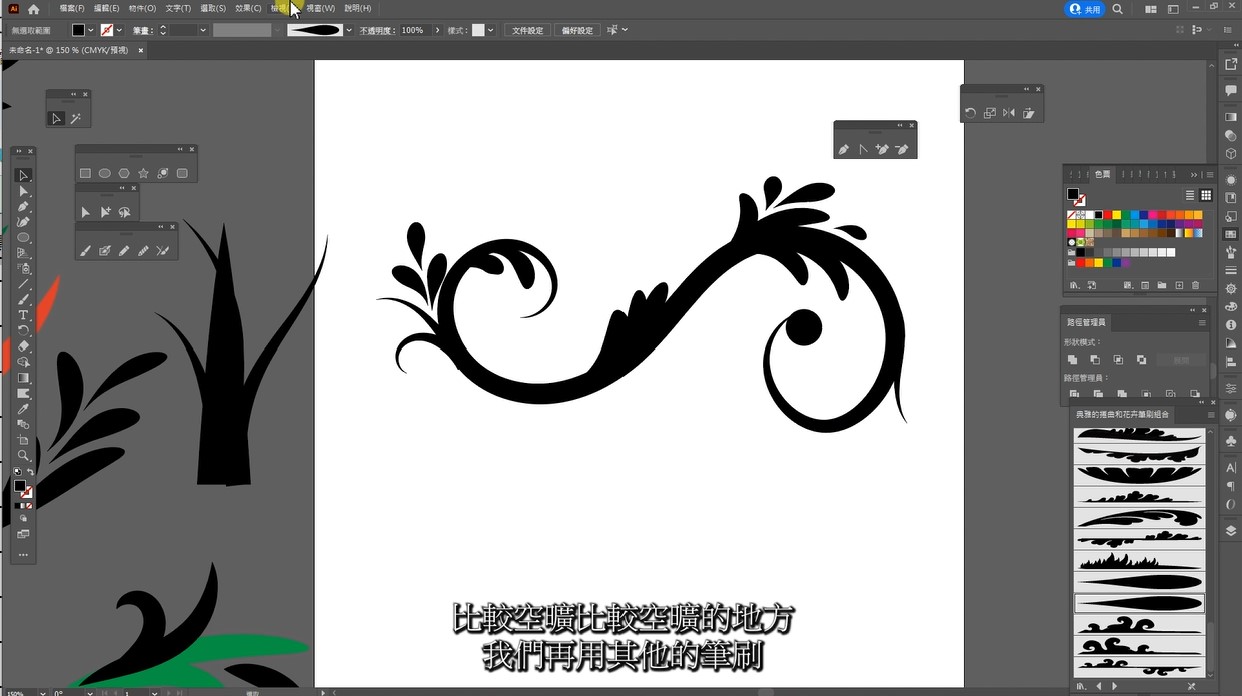Open the 文字(T) menu
This screenshot has width=1242, height=696.
click(177, 8)
